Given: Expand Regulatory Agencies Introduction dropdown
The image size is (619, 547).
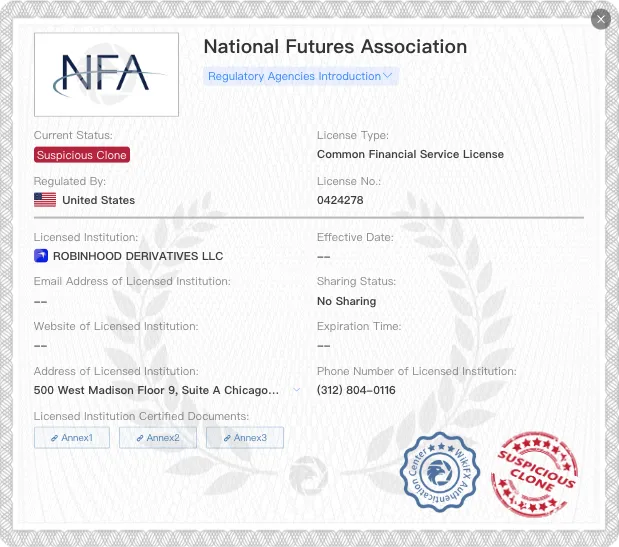Looking at the screenshot, I should click(x=300, y=76).
